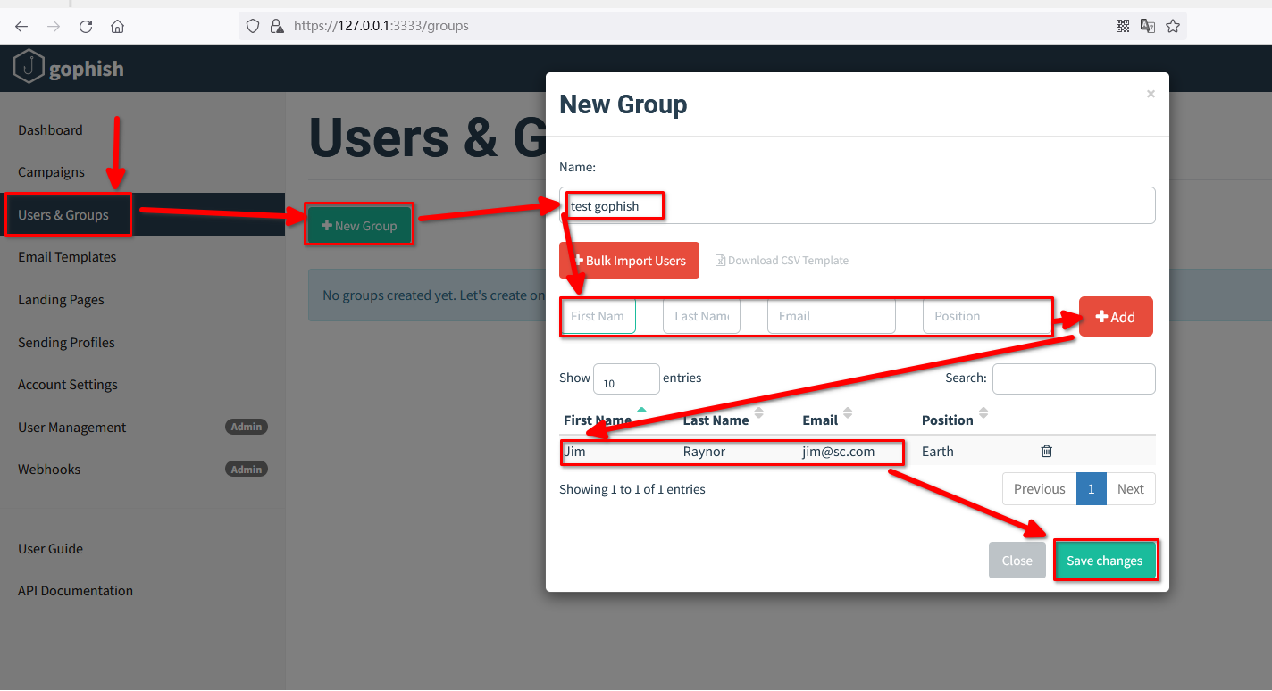Click the gophish logo in header
Screen dimensions: 1272x691
pos(68,69)
